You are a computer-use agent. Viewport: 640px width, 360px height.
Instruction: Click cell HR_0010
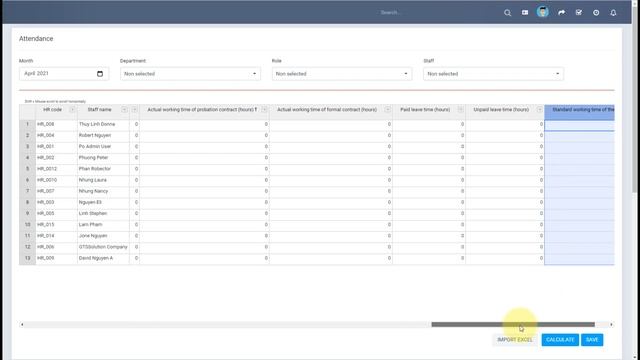tap(56, 180)
